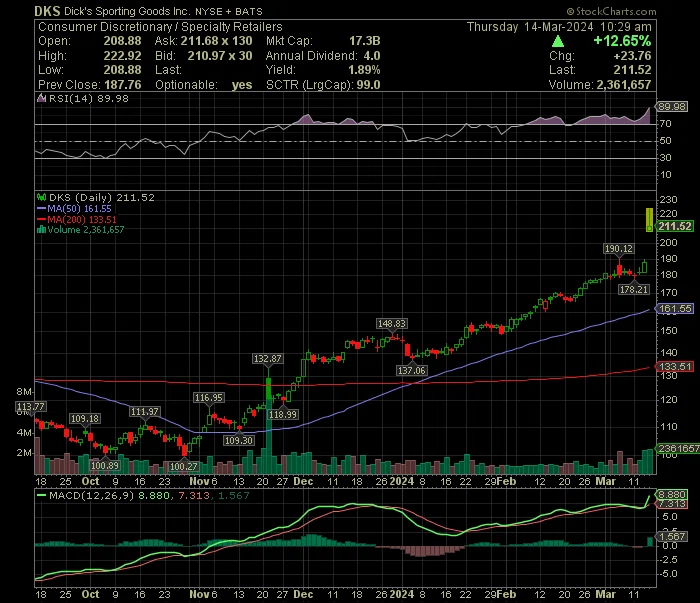Screen dimensions: 700x603
Task: Click the 100.89 low annotation
Action: (x=105, y=466)
